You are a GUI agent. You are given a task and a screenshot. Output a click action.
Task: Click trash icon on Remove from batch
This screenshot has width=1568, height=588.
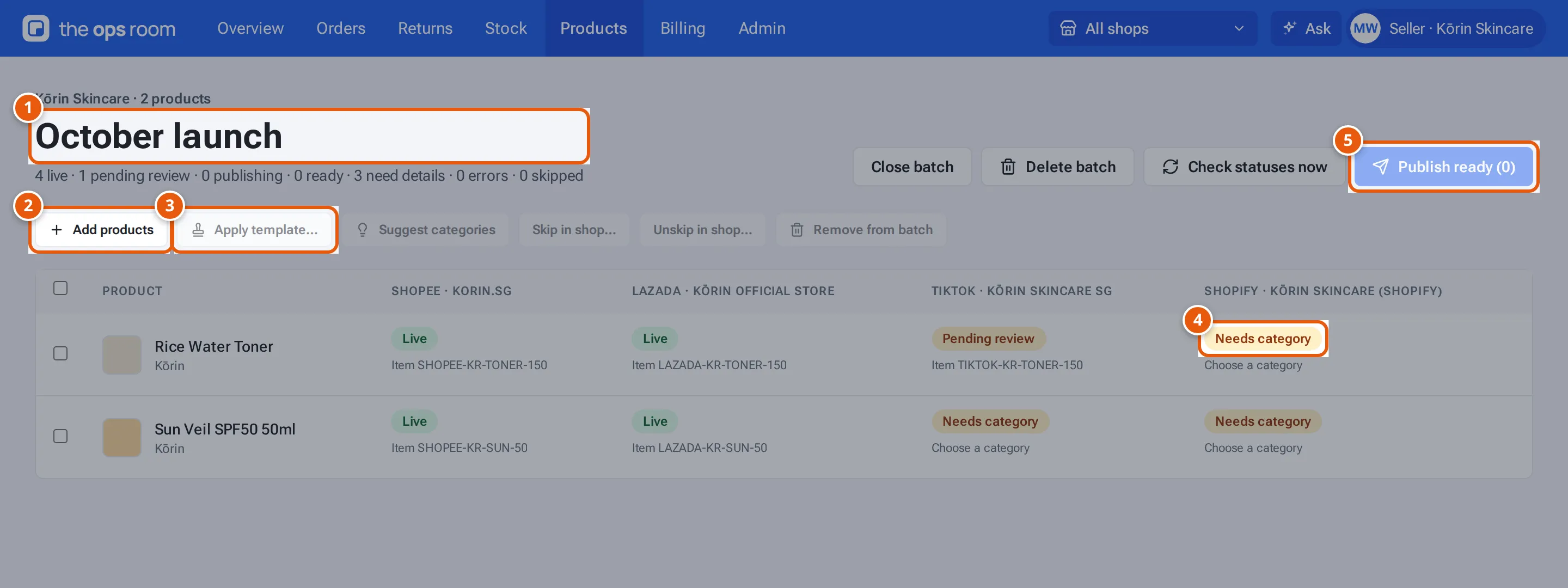(797, 229)
